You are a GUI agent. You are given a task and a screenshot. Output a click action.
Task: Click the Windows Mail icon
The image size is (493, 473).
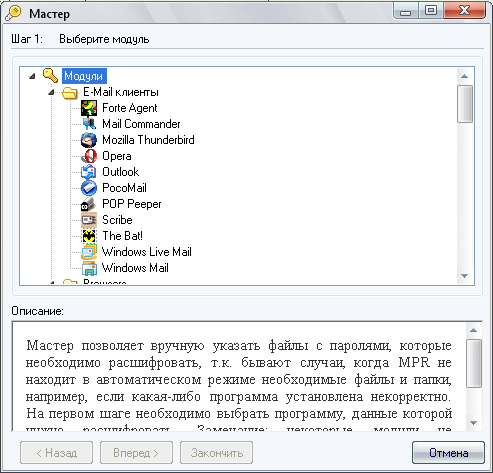[89, 268]
